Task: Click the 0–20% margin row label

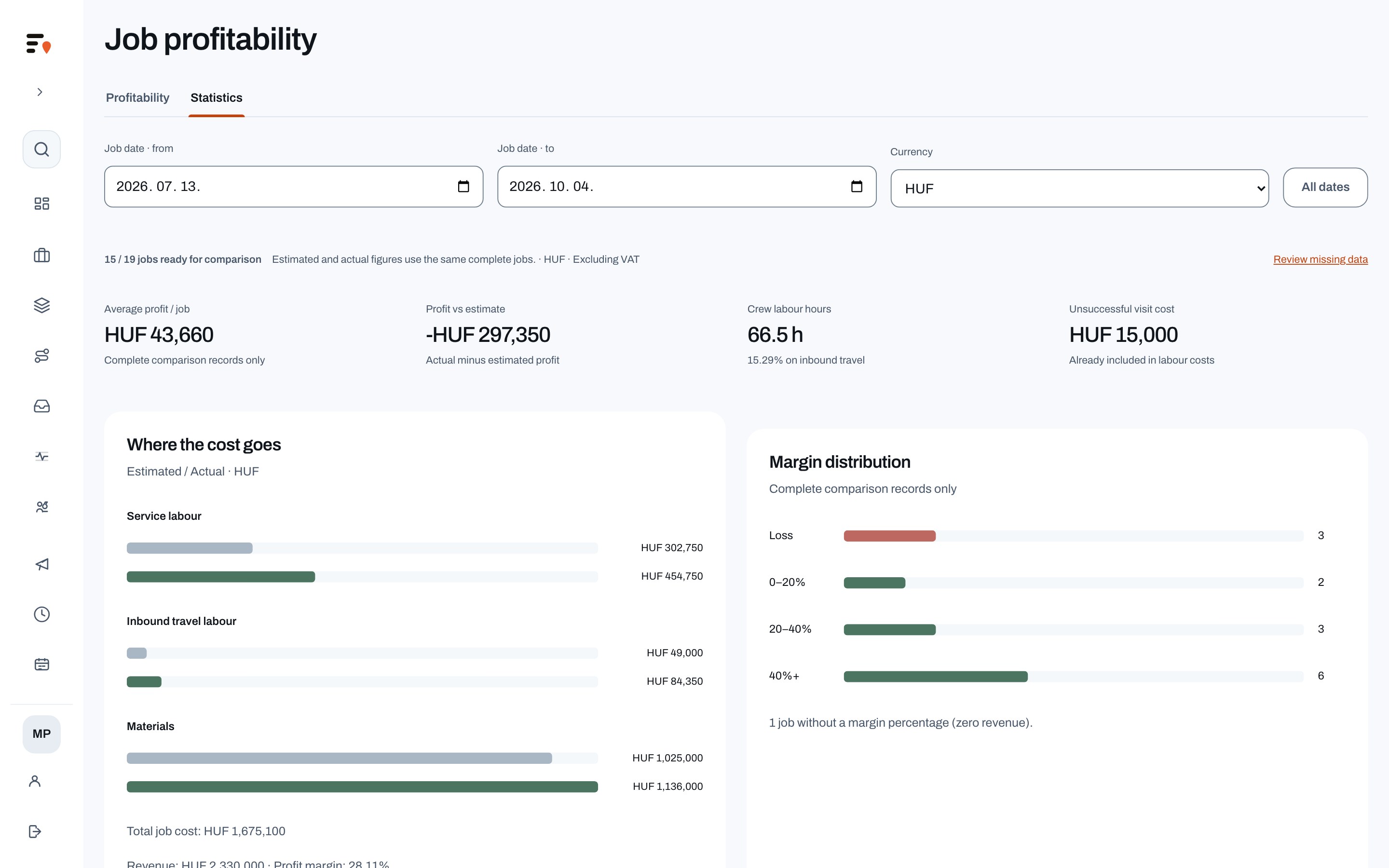Action: point(787,582)
